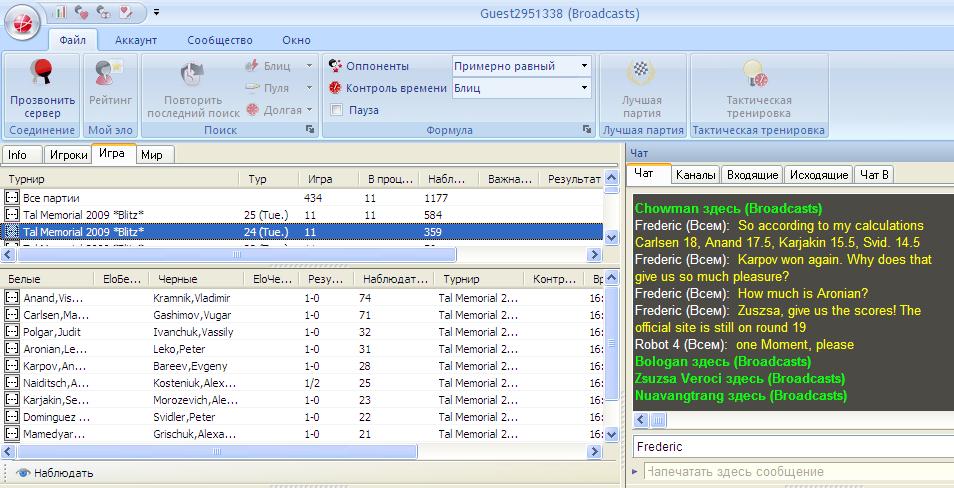This screenshot has height=488, width=954.
Task: Switch to the Каналы chat tab
Action: (x=695, y=175)
